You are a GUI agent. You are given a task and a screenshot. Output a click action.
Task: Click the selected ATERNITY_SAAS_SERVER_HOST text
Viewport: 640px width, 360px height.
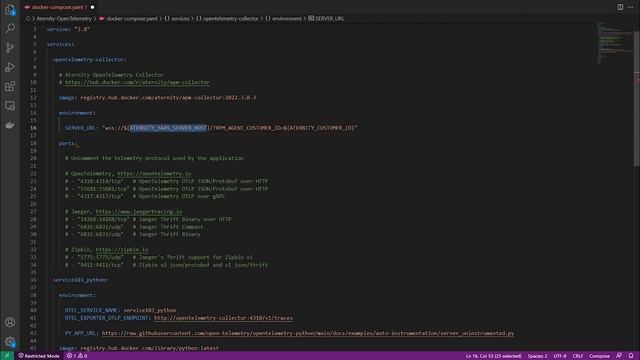click(x=168, y=128)
